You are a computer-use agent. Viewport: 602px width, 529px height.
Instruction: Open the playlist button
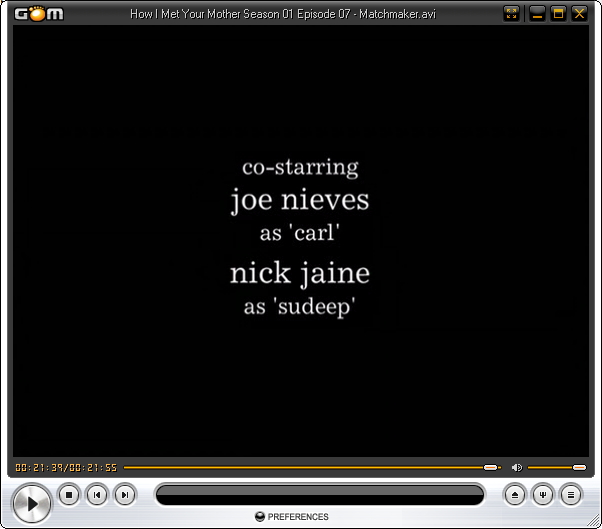click(x=571, y=495)
